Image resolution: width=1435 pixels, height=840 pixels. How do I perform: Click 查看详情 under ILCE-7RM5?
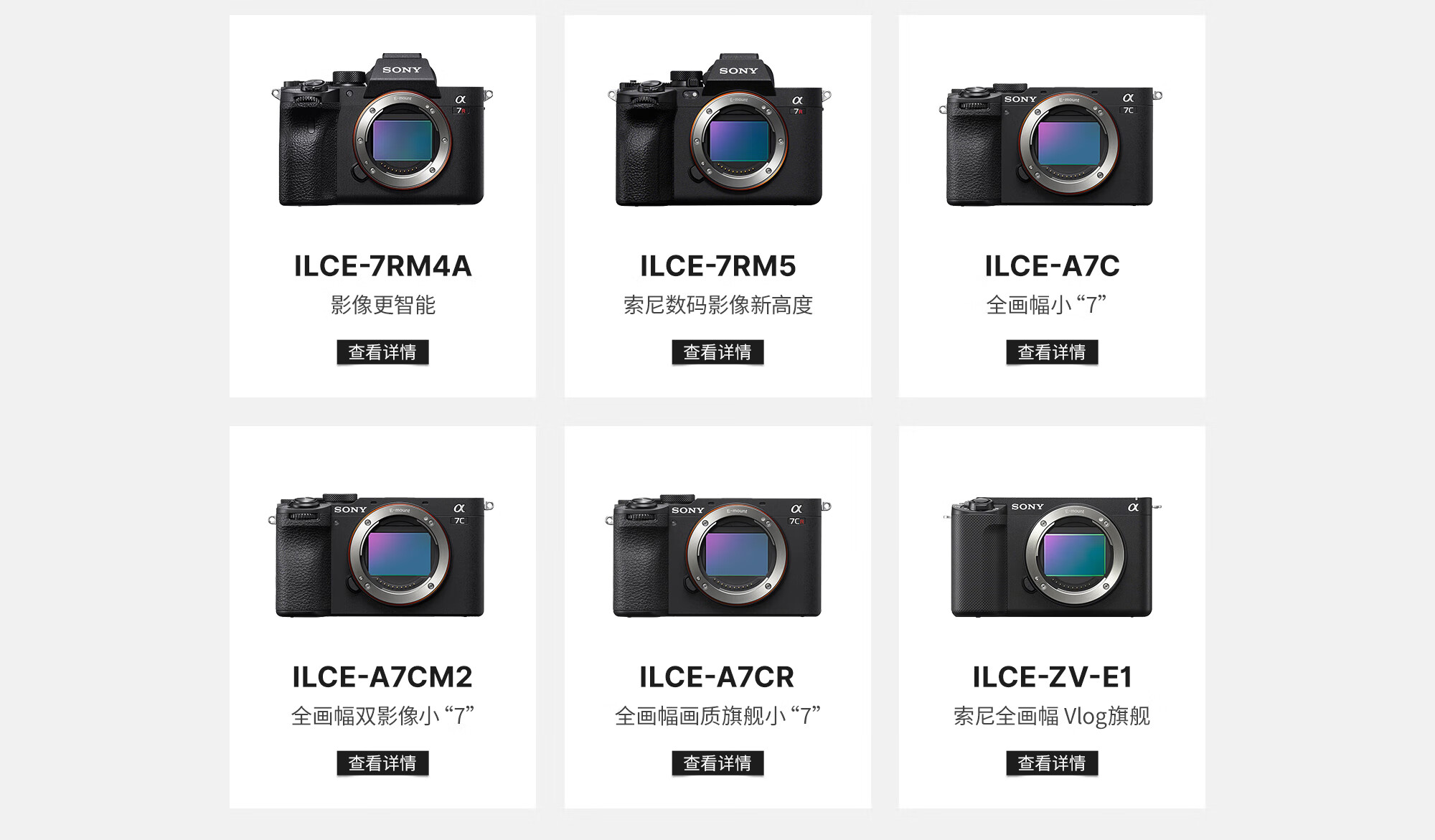(717, 352)
